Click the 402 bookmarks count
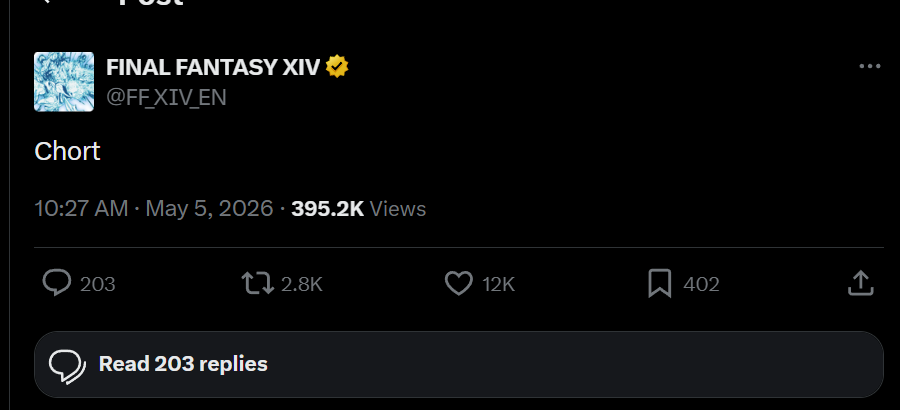900x410 pixels. tap(701, 284)
